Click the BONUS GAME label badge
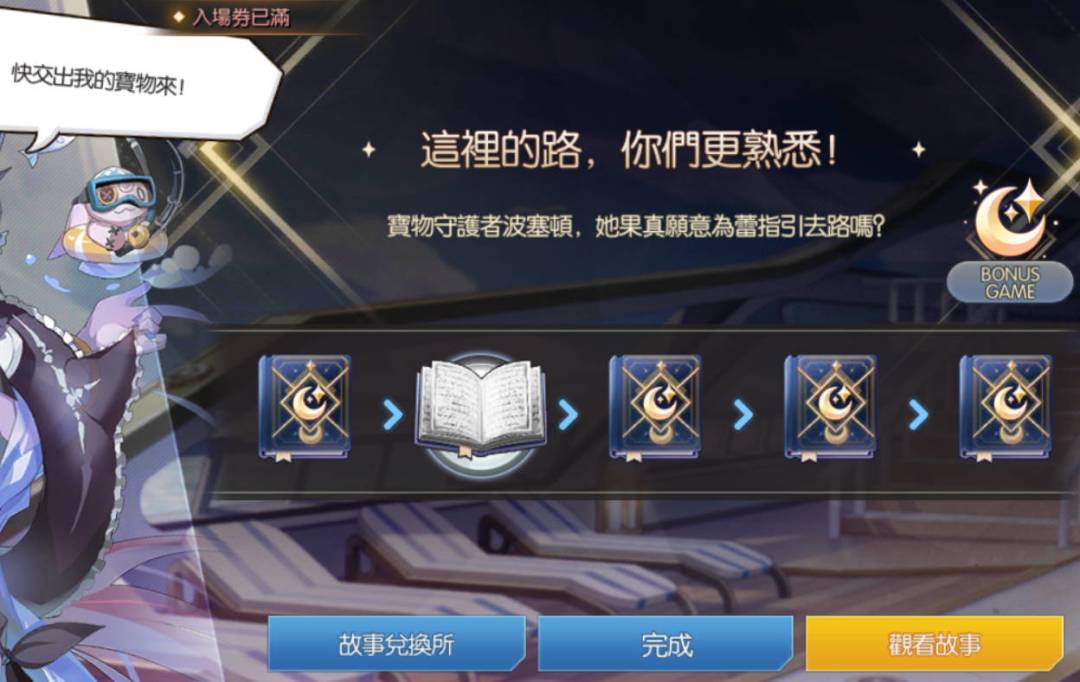 tap(1010, 282)
